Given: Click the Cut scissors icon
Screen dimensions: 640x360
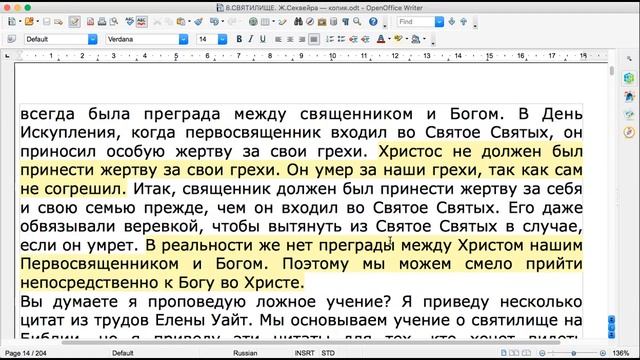Looking at the screenshot, I should (157, 22).
